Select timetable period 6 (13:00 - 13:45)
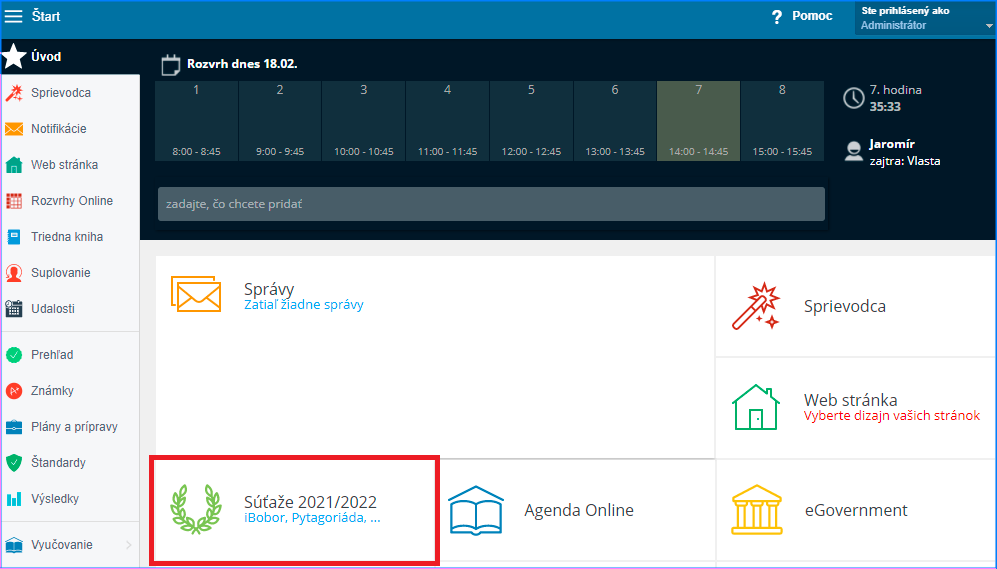 (615, 121)
